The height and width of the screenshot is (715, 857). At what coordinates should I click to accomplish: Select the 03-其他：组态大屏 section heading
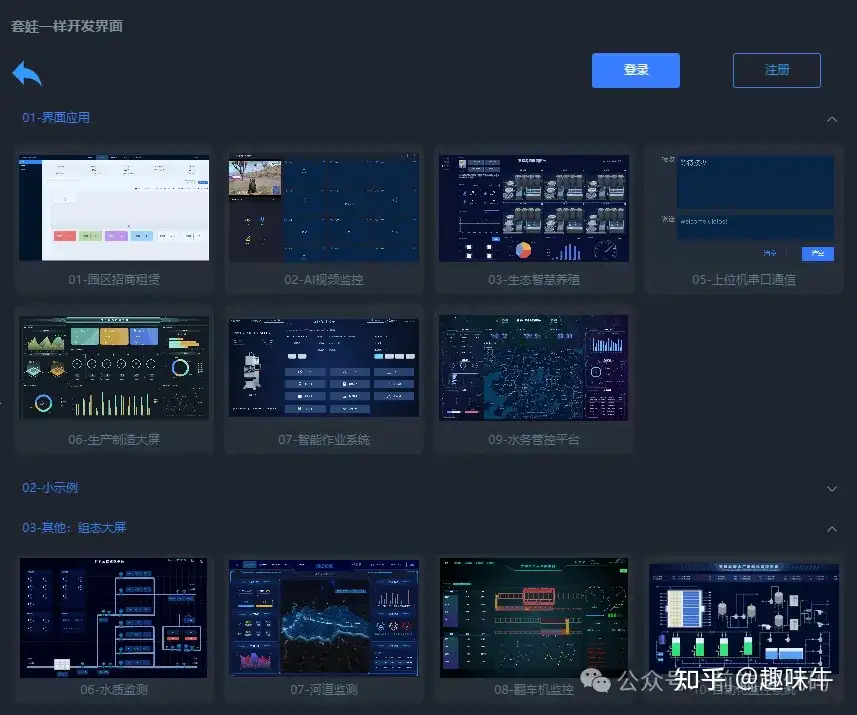(x=74, y=528)
